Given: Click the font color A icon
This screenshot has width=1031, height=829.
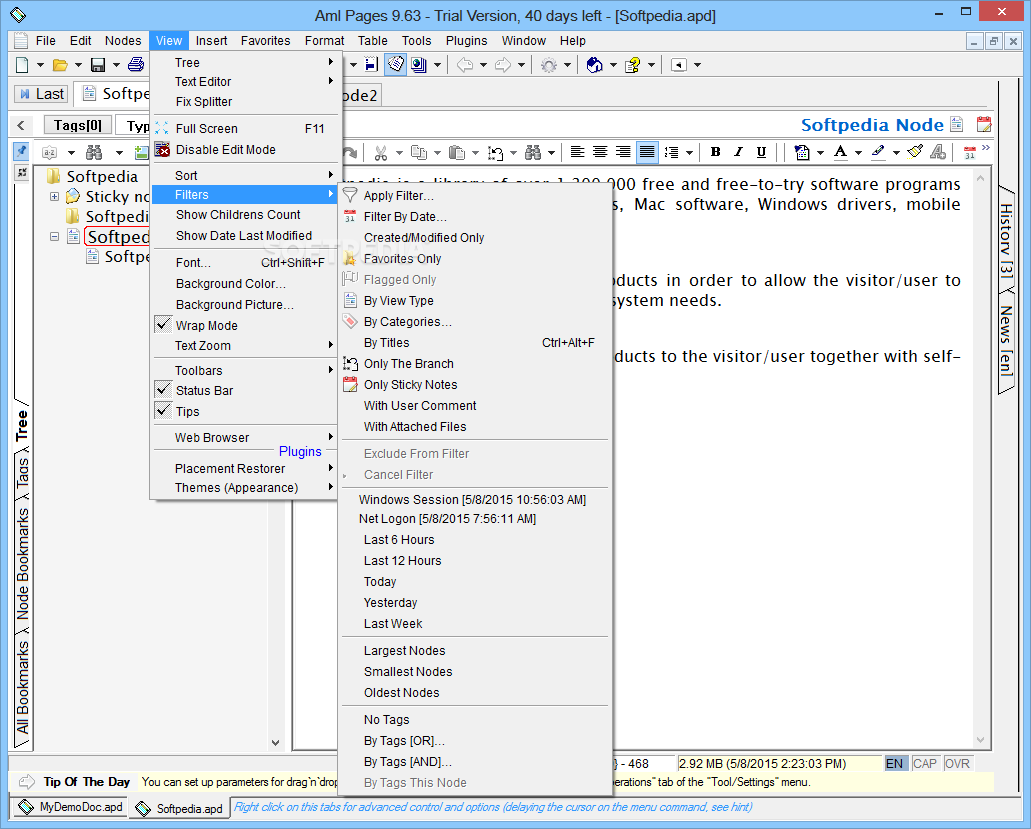Looking at the screenshot, I should point(840,153).
